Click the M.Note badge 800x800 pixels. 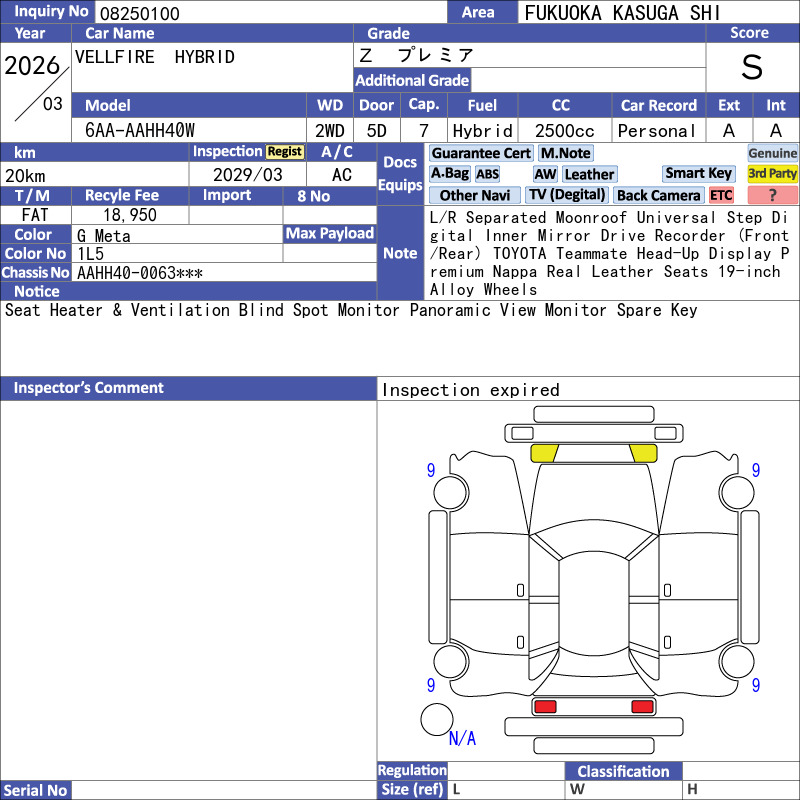point(565,153)
